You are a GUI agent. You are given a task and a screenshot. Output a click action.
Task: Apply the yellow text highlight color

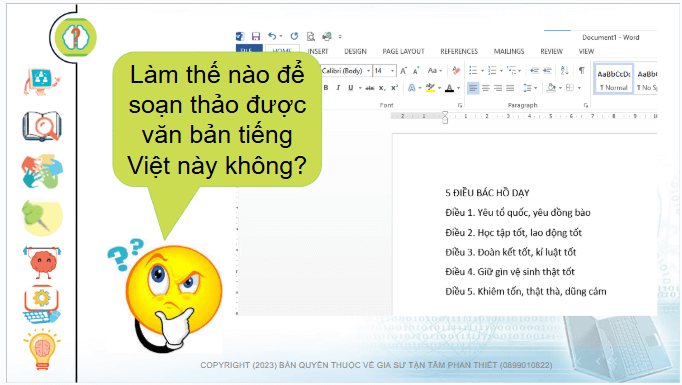coord(430,88)
